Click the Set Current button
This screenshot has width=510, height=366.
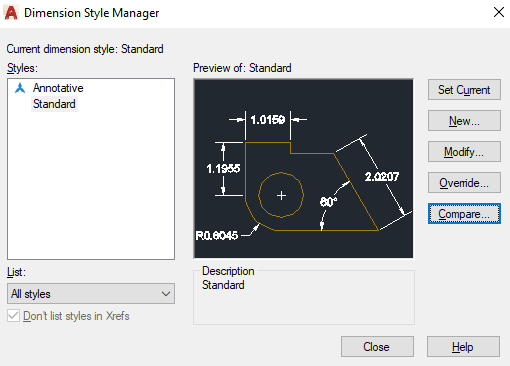(464, 90)
